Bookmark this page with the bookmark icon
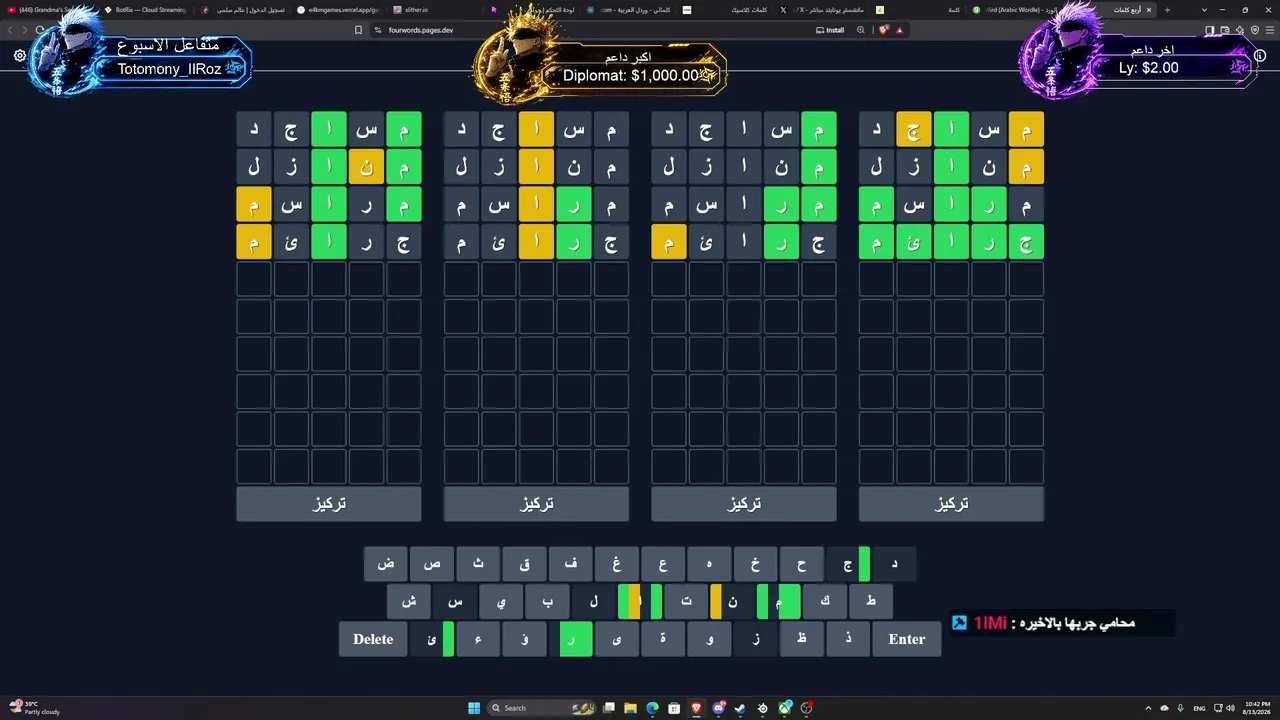The height and width of the screenshot is (720, 1280). pyautogui.click(x=358, y=30)
